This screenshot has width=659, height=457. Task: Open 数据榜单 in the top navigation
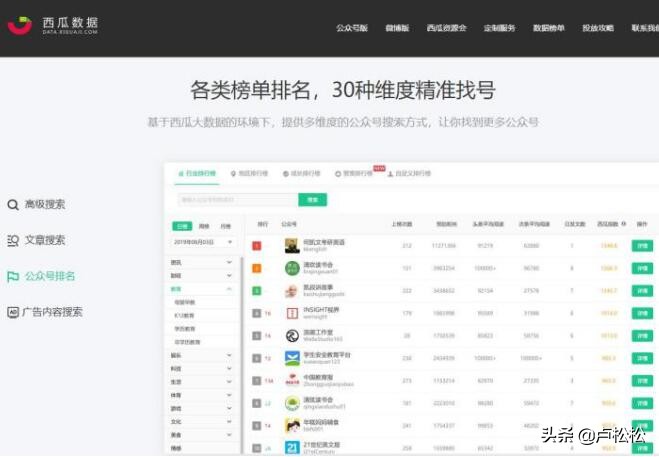(549, 28)
